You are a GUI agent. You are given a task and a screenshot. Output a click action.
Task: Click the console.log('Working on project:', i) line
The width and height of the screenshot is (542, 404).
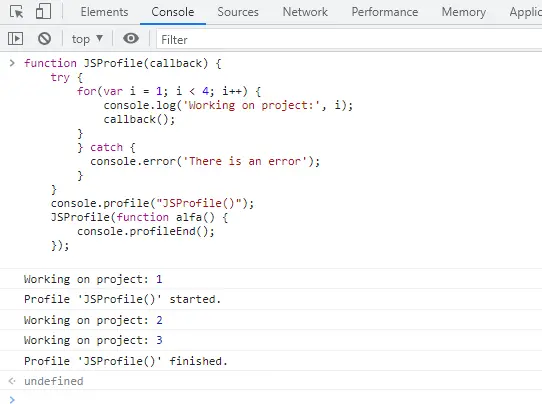(228, 105)
